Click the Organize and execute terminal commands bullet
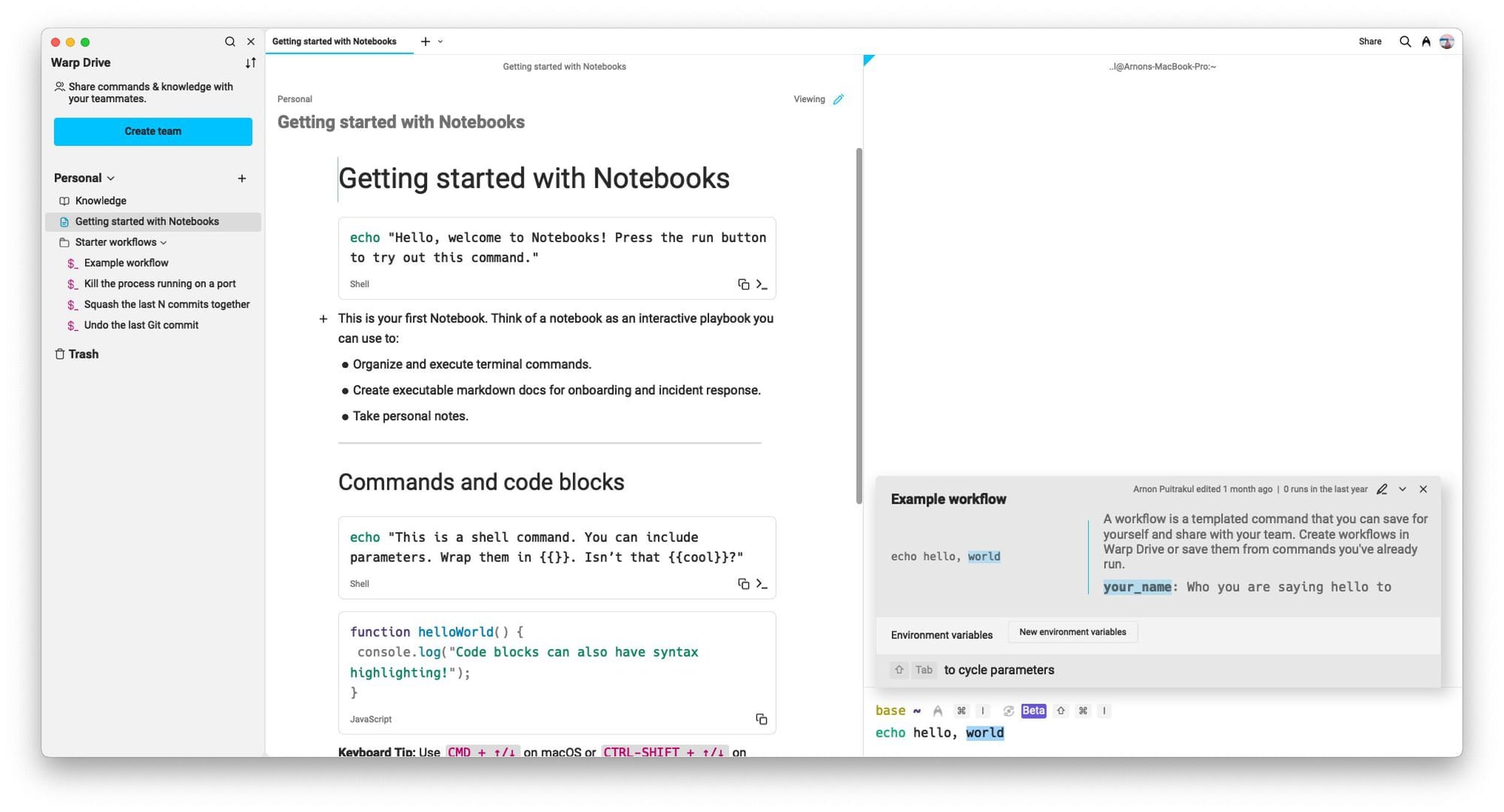 472,365
